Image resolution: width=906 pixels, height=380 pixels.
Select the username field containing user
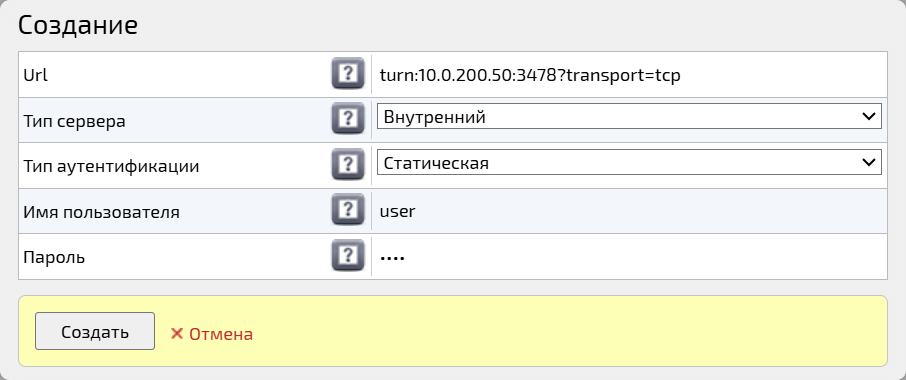(x=629, y=211)
